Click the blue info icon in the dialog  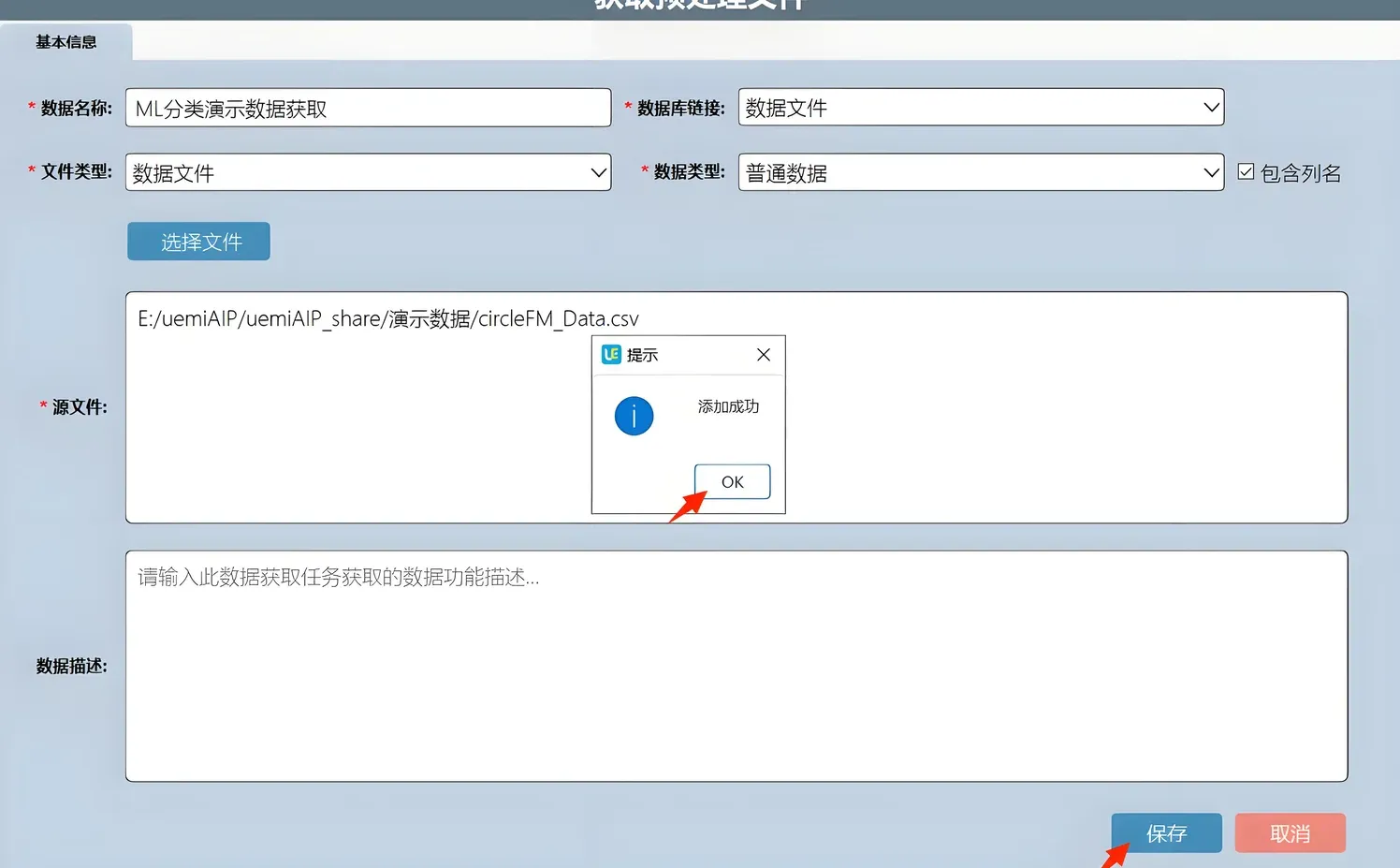click(x=634, y=416)
